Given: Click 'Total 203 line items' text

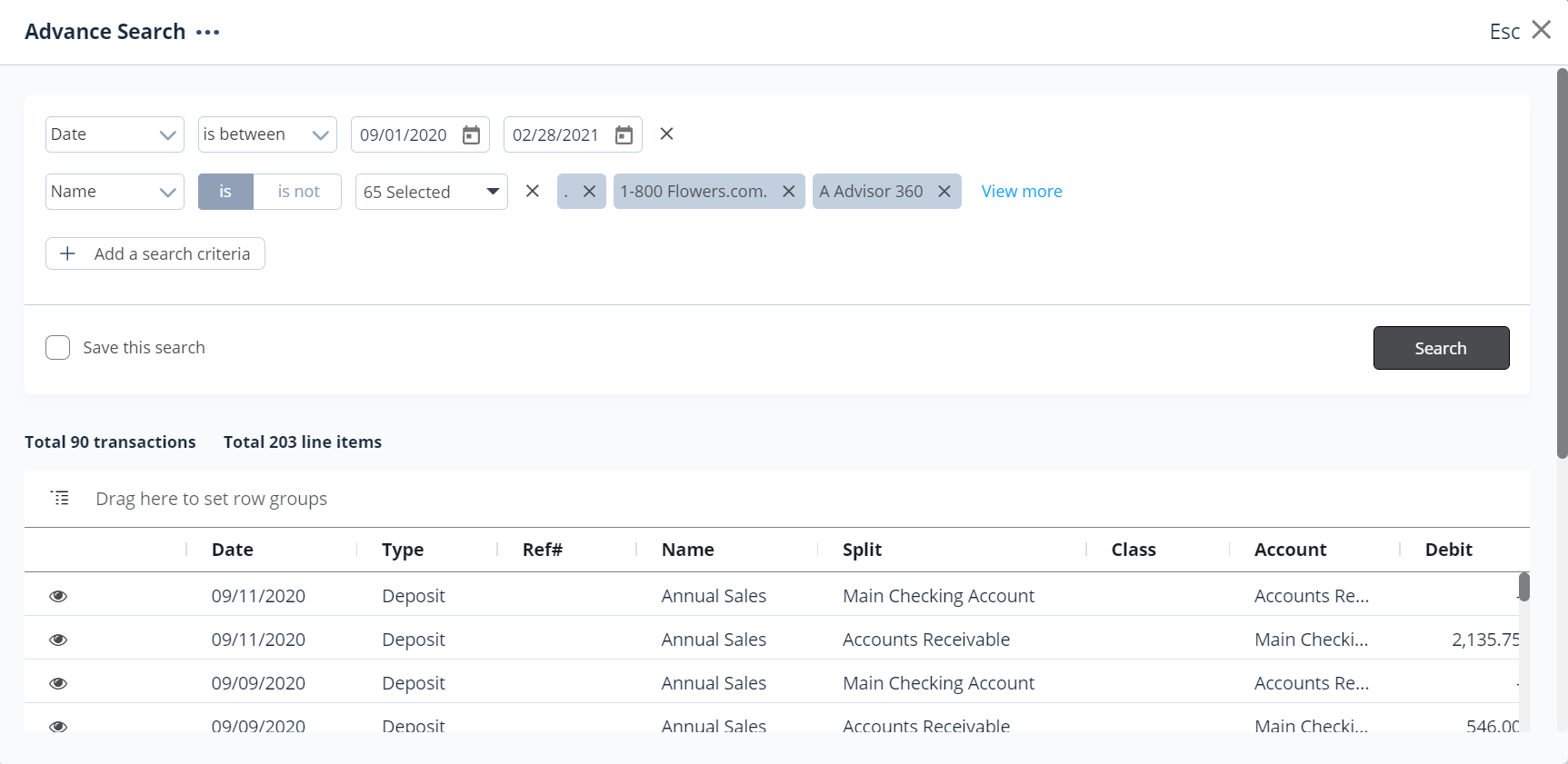Looking at the screenshot, I should point(303,442).
